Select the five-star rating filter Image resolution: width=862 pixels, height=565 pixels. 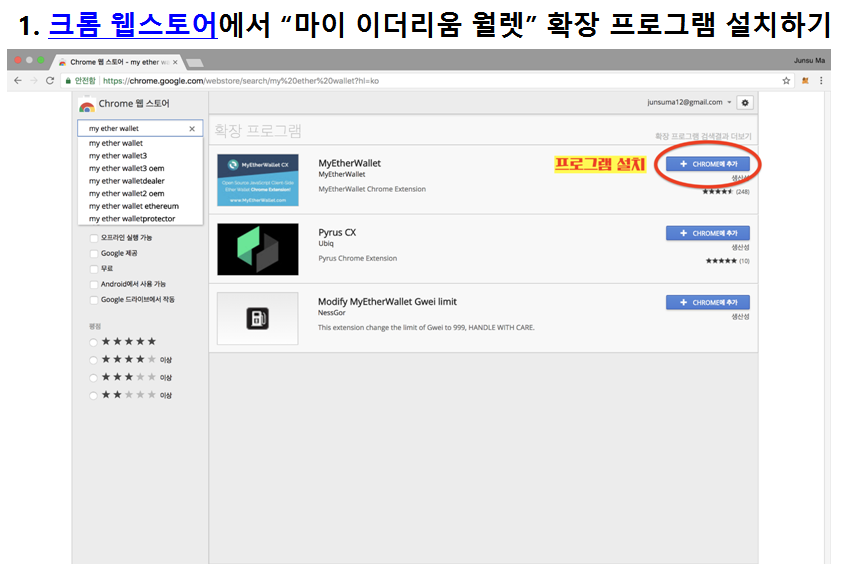click(x=93, y=342)
